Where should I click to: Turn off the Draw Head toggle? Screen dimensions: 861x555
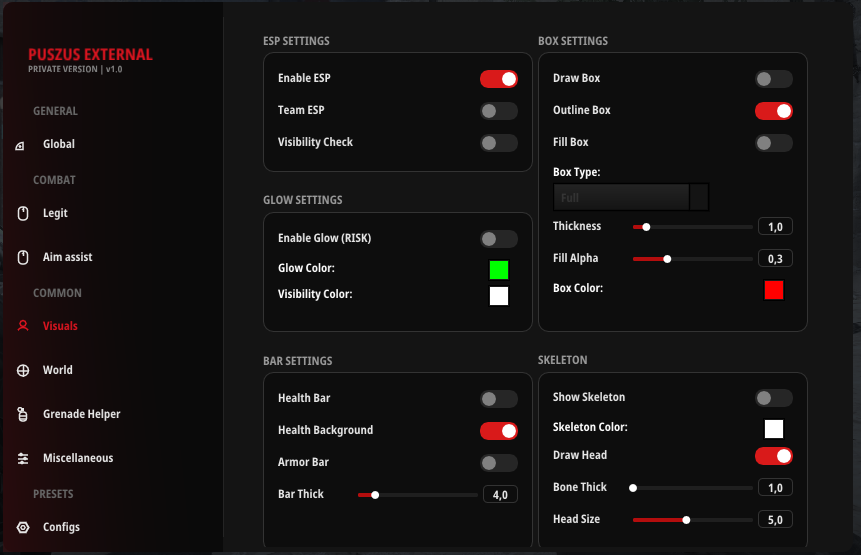tap(773, 456)
